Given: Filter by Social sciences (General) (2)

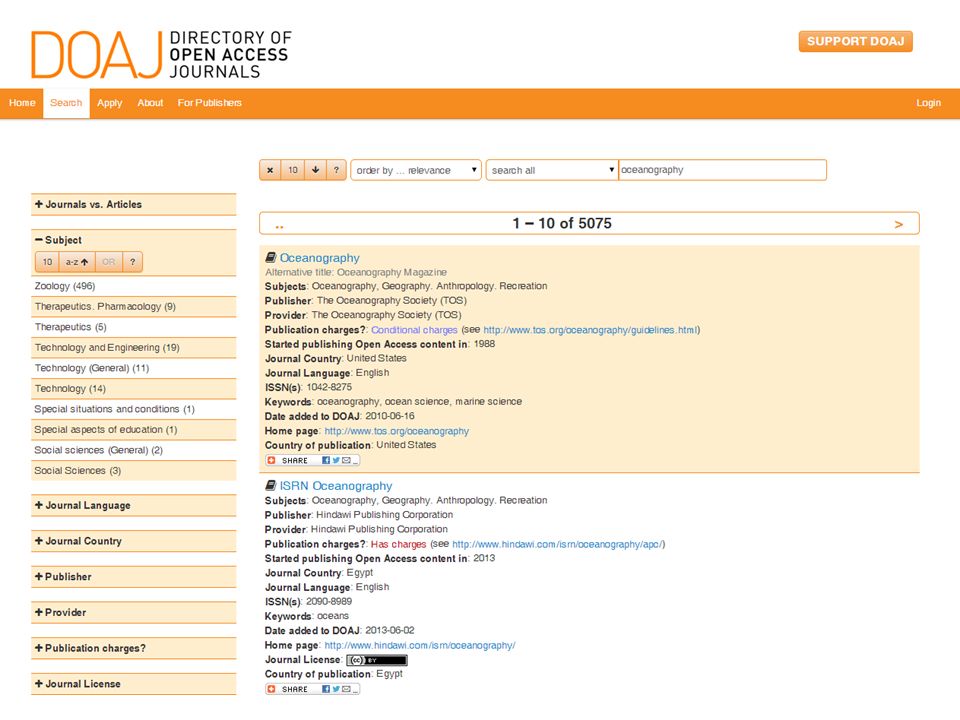Looking at the screenshot, I should (x=133, y=450).
